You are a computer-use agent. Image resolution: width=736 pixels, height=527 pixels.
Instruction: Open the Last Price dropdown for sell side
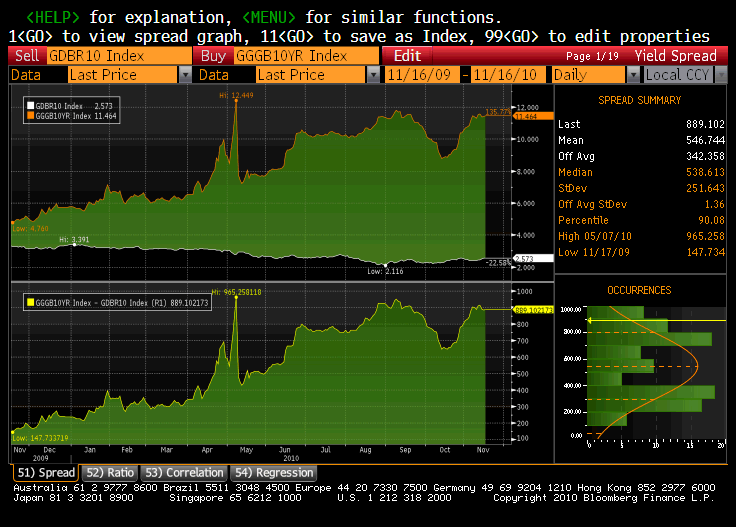pos(185,75)
